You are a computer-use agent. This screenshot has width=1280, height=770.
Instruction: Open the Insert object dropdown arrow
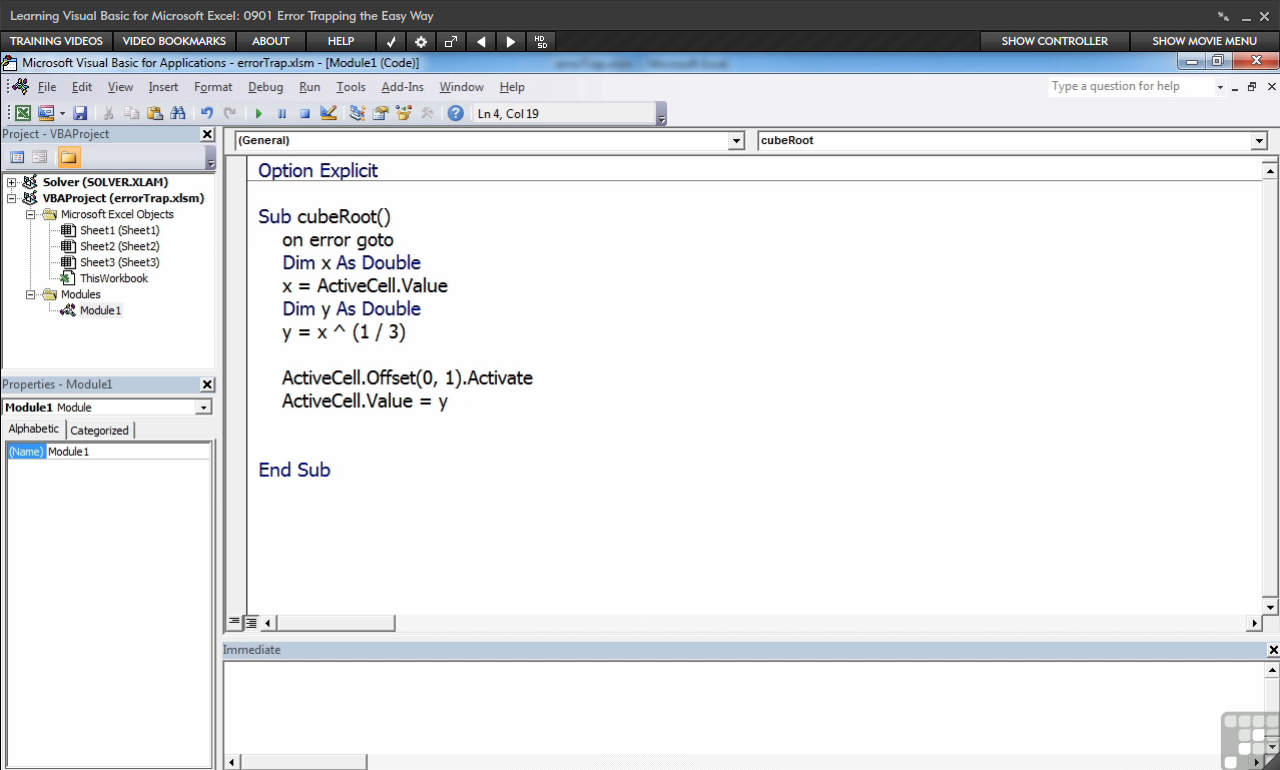(62, 113)
